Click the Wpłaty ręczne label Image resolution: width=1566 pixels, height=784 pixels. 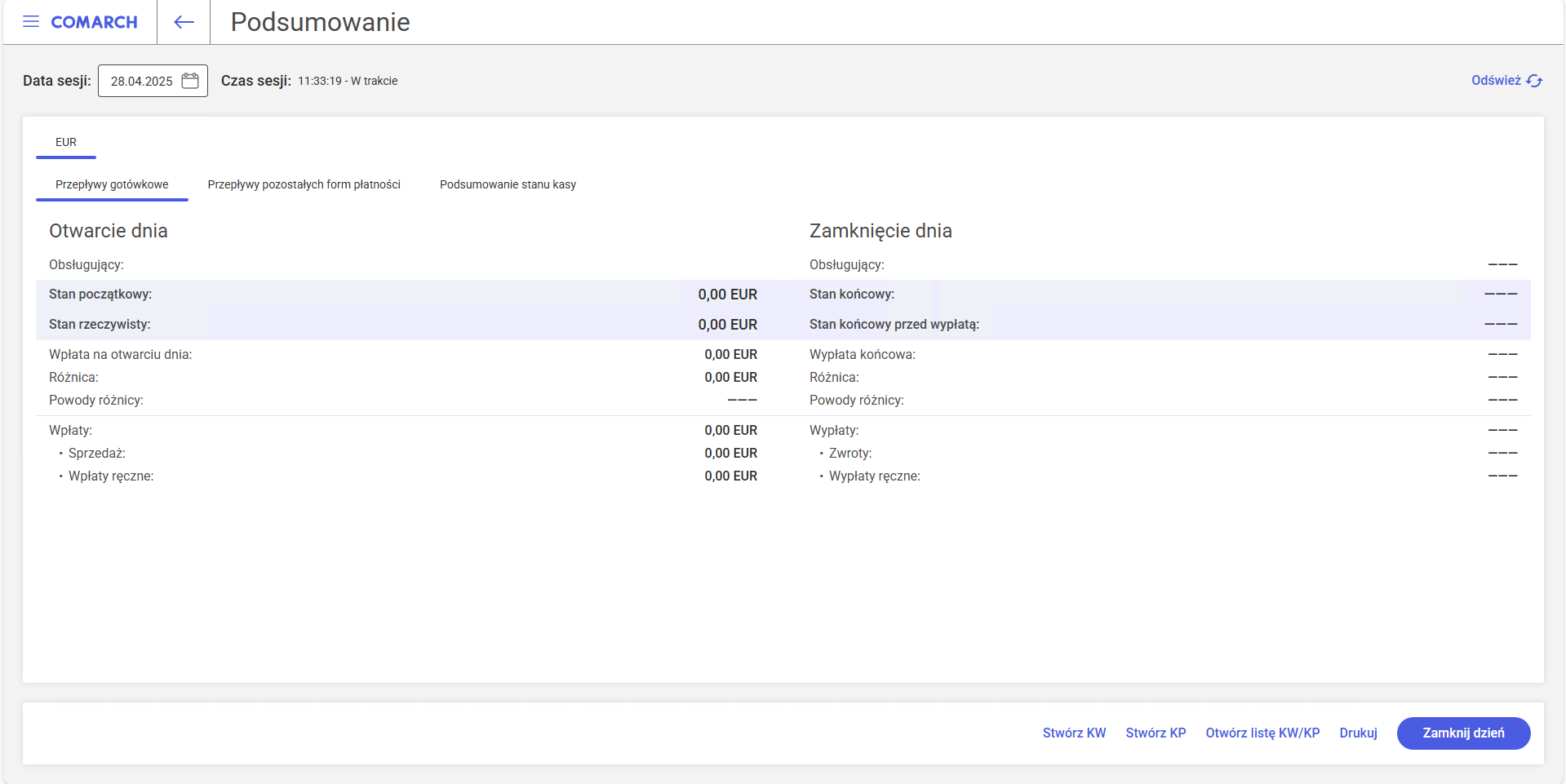[x=111, y=476]
